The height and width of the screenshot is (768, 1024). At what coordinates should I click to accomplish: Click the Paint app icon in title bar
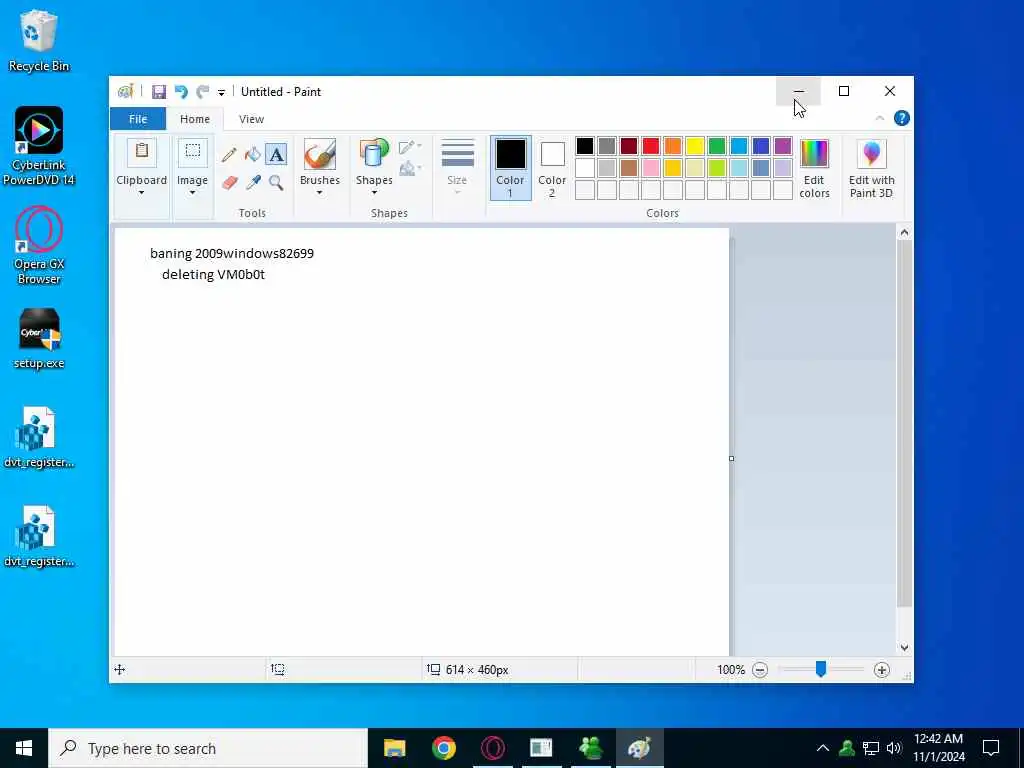125,91
